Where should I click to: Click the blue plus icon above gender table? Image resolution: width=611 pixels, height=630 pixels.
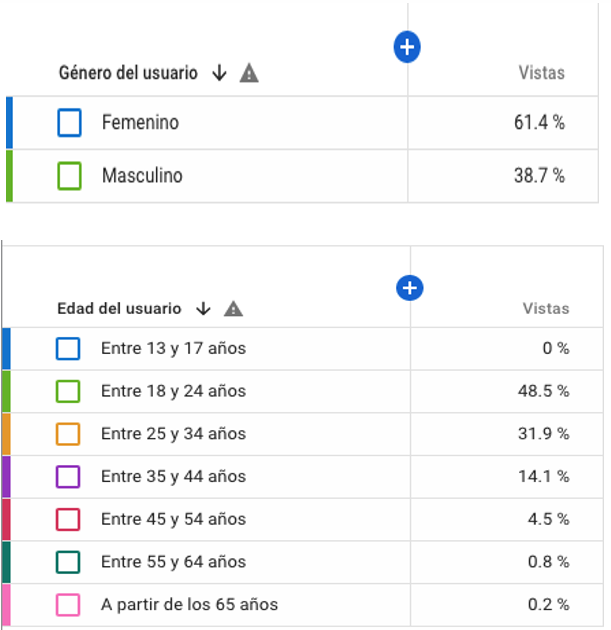point(407,46)
